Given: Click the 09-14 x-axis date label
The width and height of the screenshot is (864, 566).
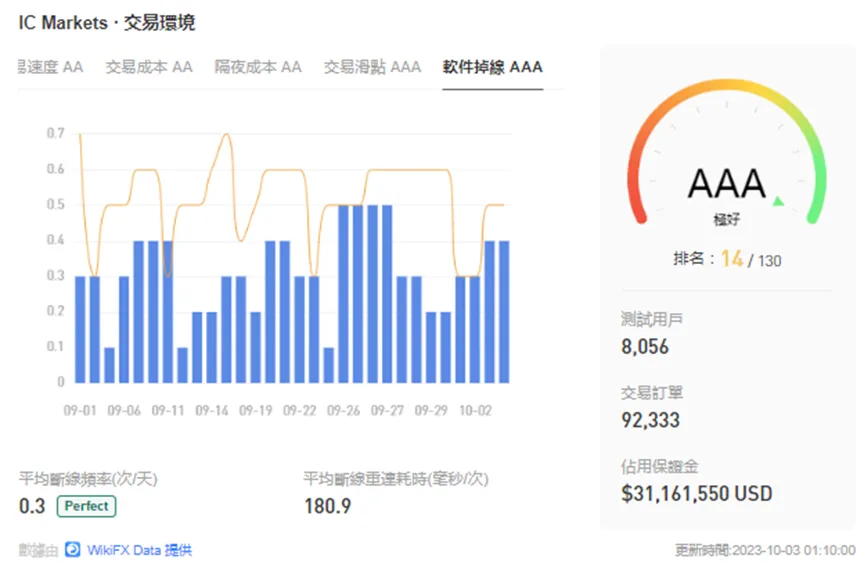Looking at the screenshot, I should point(212,411).
